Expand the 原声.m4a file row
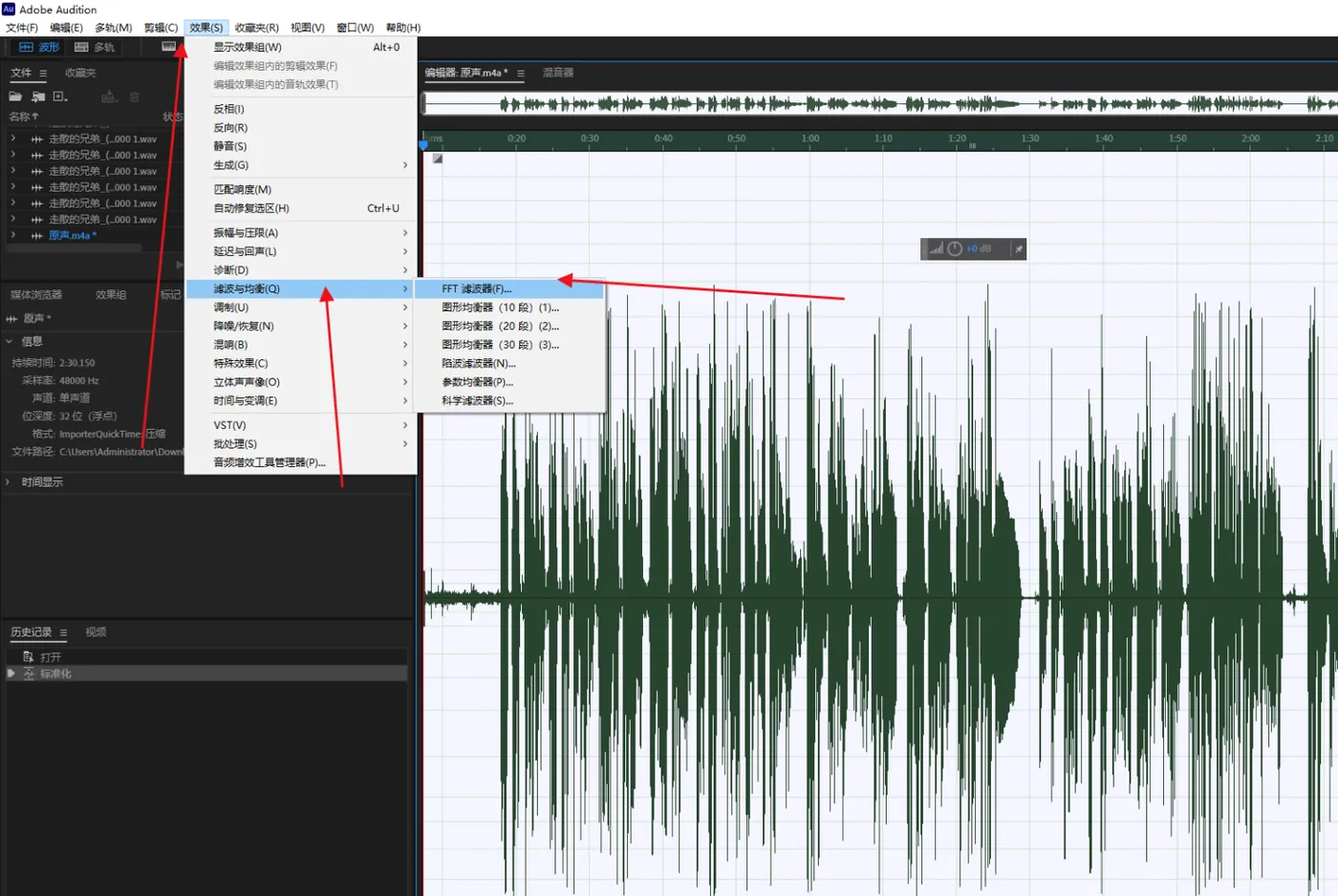This screenshot has width=1338, height=896. [12, 235]
